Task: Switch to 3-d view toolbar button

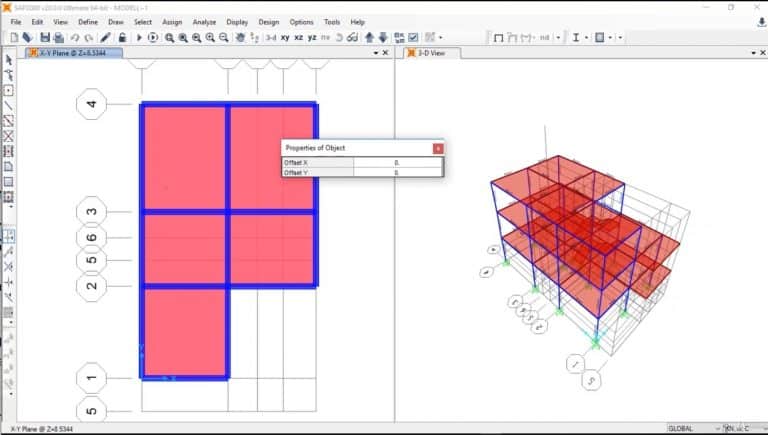Action: tap(270, 37)
